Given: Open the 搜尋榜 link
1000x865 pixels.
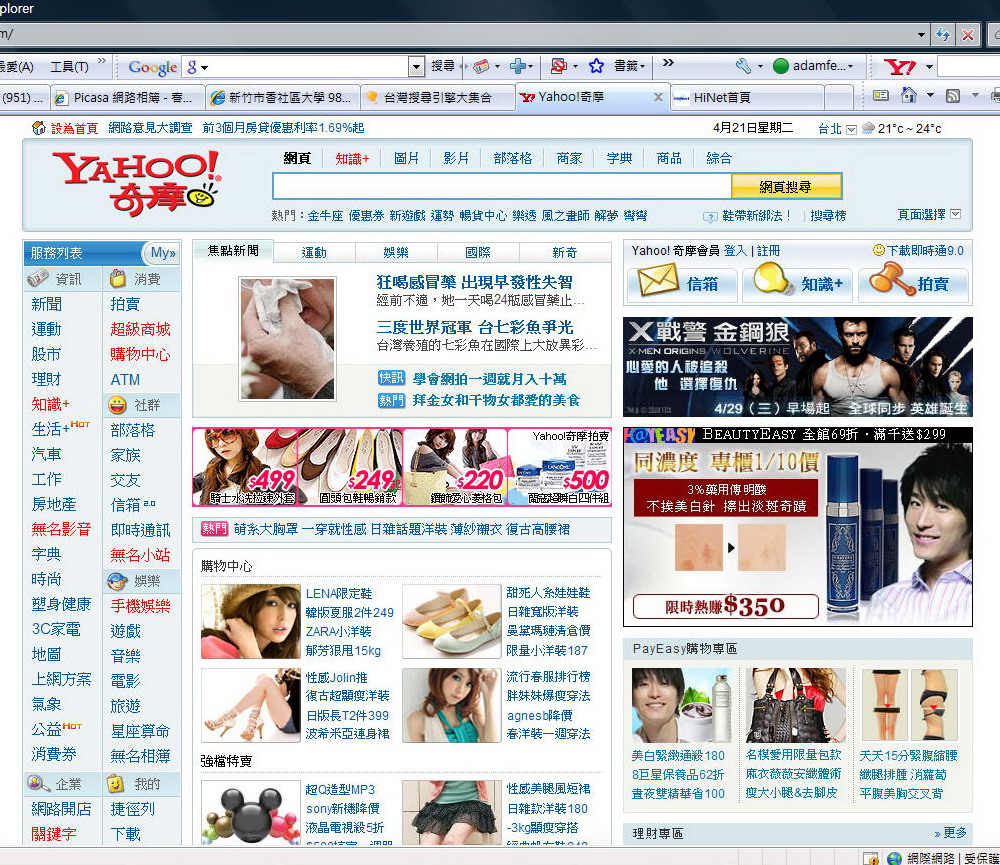Looking at the screenshot, I should (828, 216).
